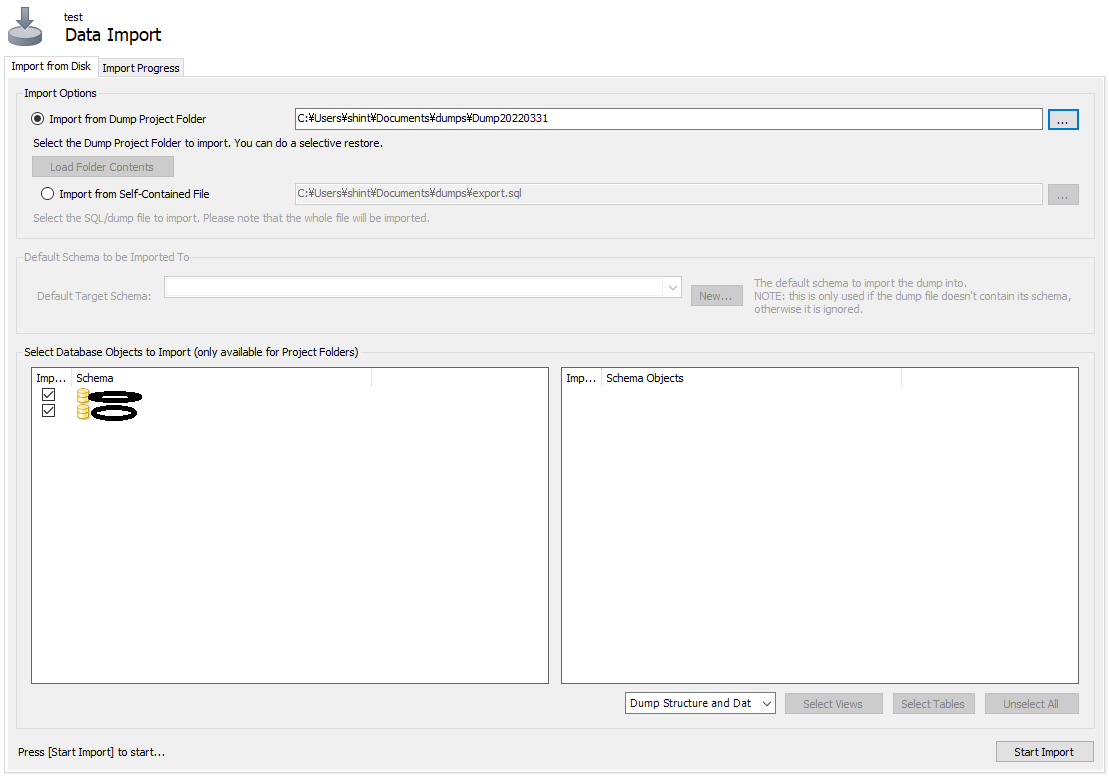Click the Data Import disk icon
The width and height of the screenshot is (1109, 781).
[25, 27]
